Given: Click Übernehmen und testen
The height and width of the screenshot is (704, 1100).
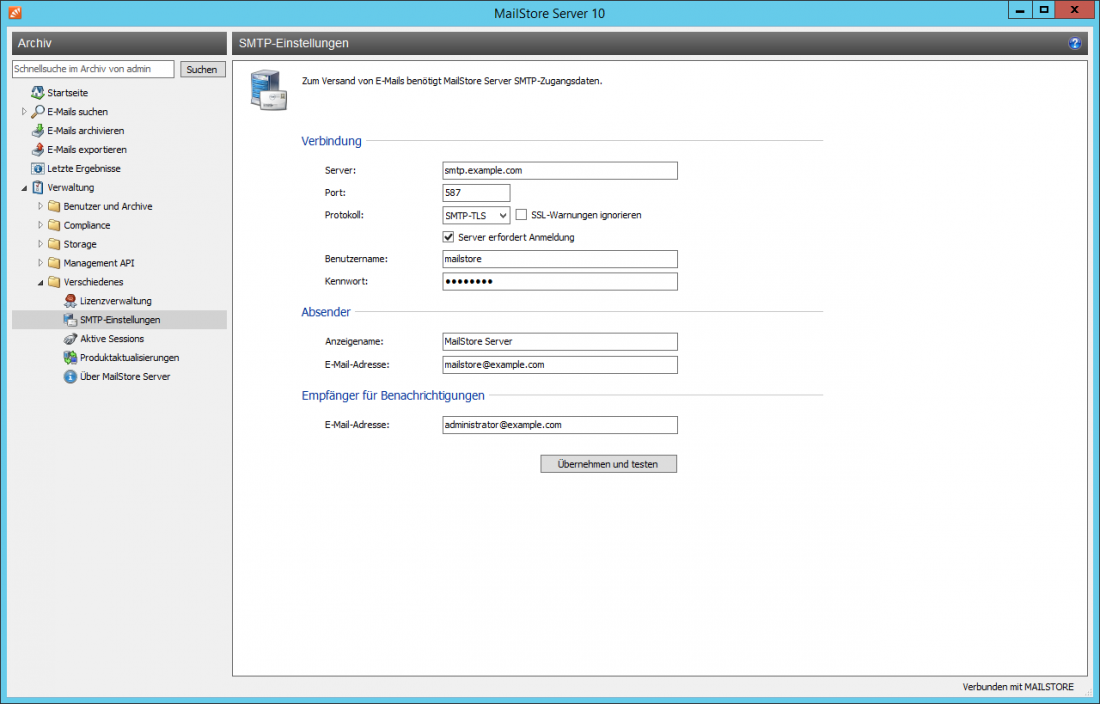Looking at the screenshot, I should coord(608,463).
